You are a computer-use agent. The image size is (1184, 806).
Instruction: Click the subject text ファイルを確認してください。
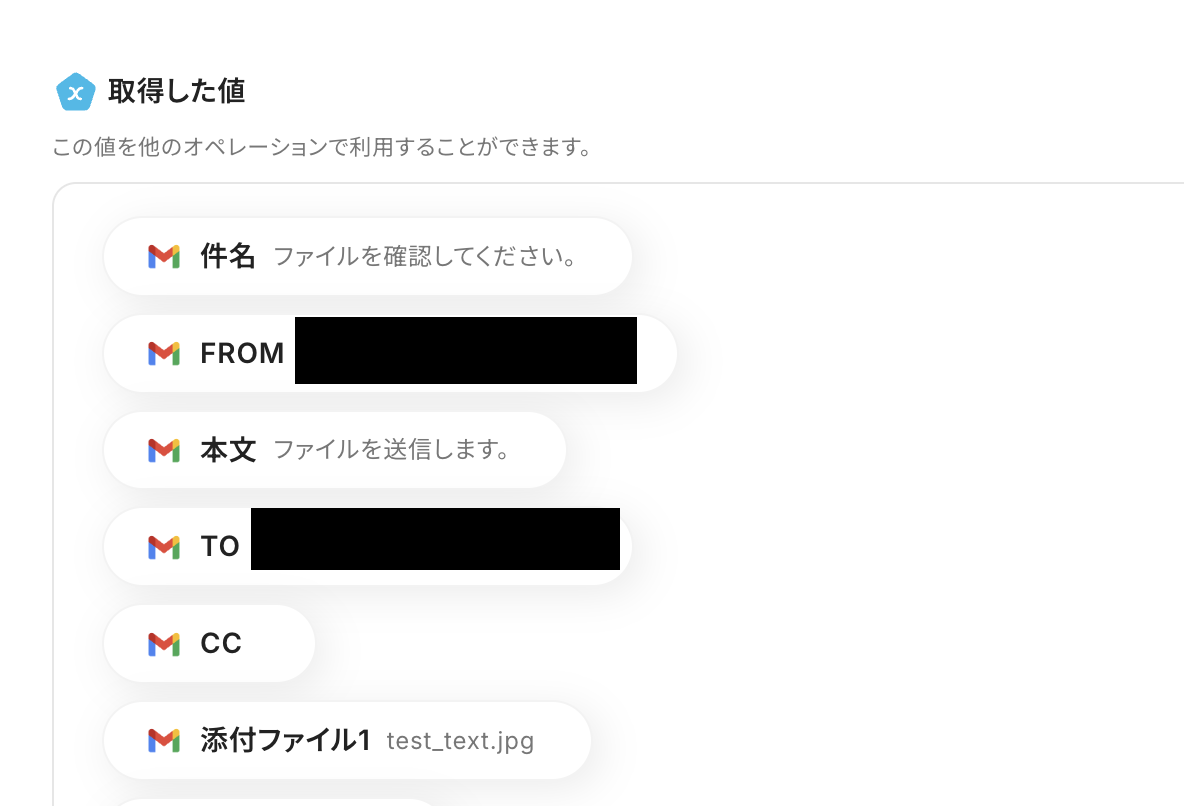(426, 257)
